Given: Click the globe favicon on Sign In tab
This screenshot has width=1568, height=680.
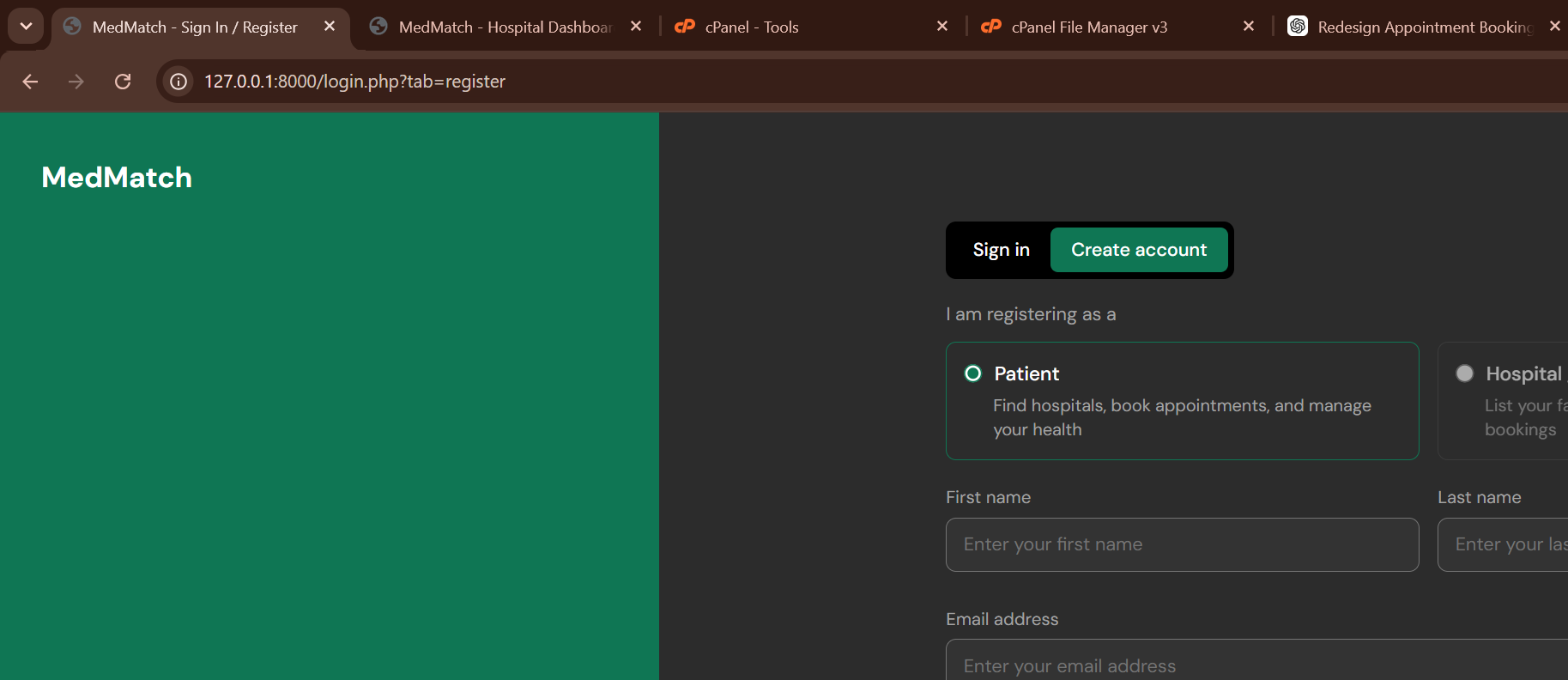Looking at the screenshot, I should [72, 27].
